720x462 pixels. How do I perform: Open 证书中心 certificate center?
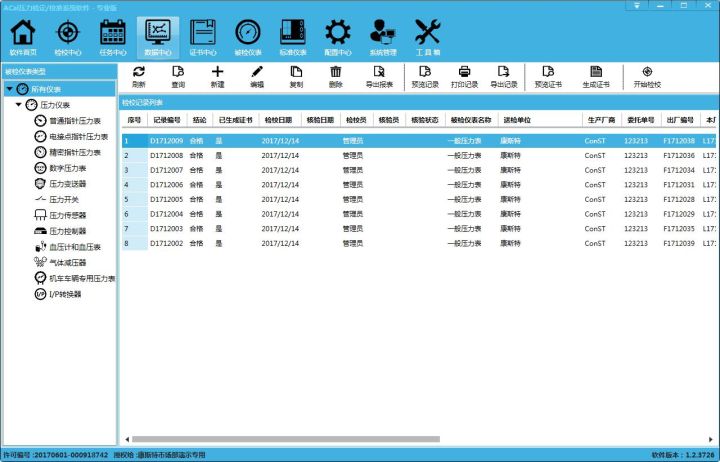(203, 35)
